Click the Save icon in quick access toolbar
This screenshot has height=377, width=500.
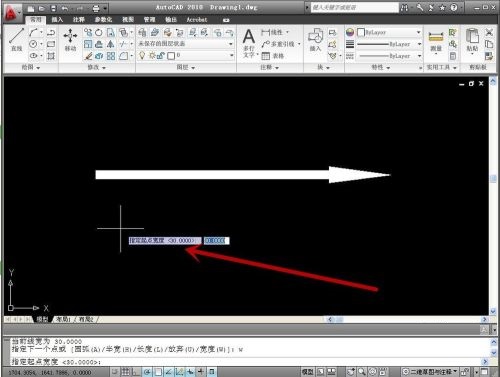54,9
